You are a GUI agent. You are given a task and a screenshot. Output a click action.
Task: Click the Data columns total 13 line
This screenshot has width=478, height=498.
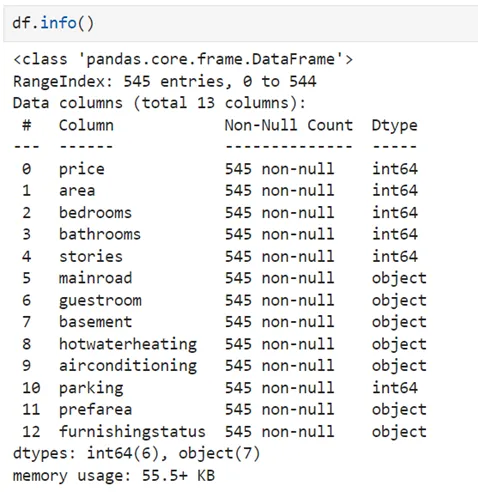coord(159,103)
